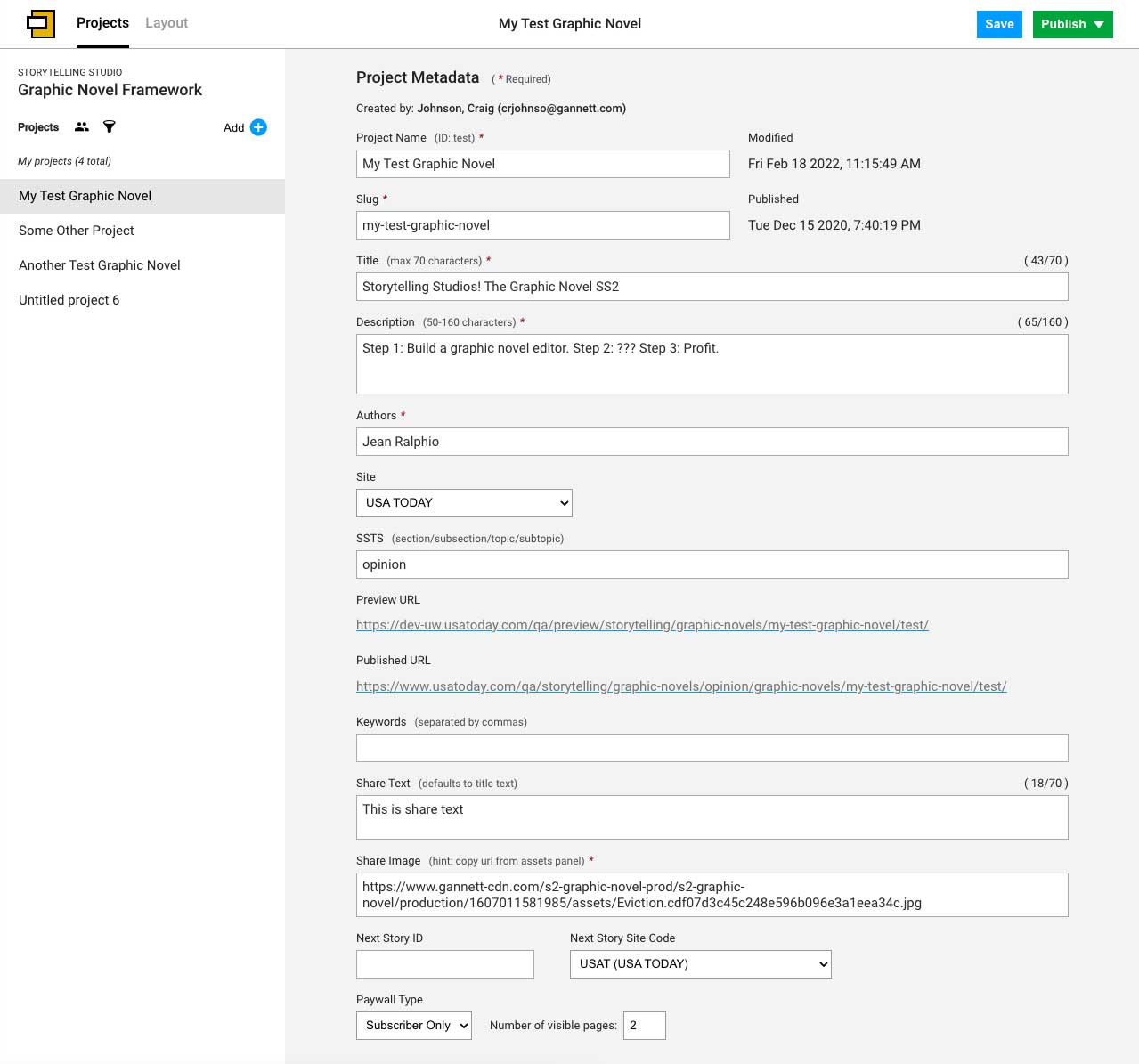Click the Storytelling Studio logo icon
This screenshot has height=1064, width=1139.
coord(41,24)
